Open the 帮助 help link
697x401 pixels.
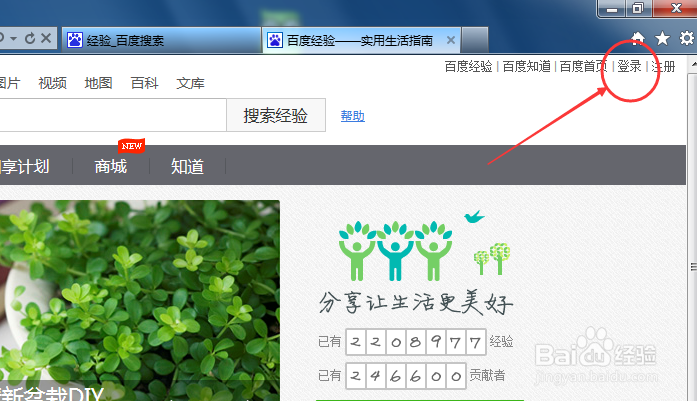[x=353, y=116]
